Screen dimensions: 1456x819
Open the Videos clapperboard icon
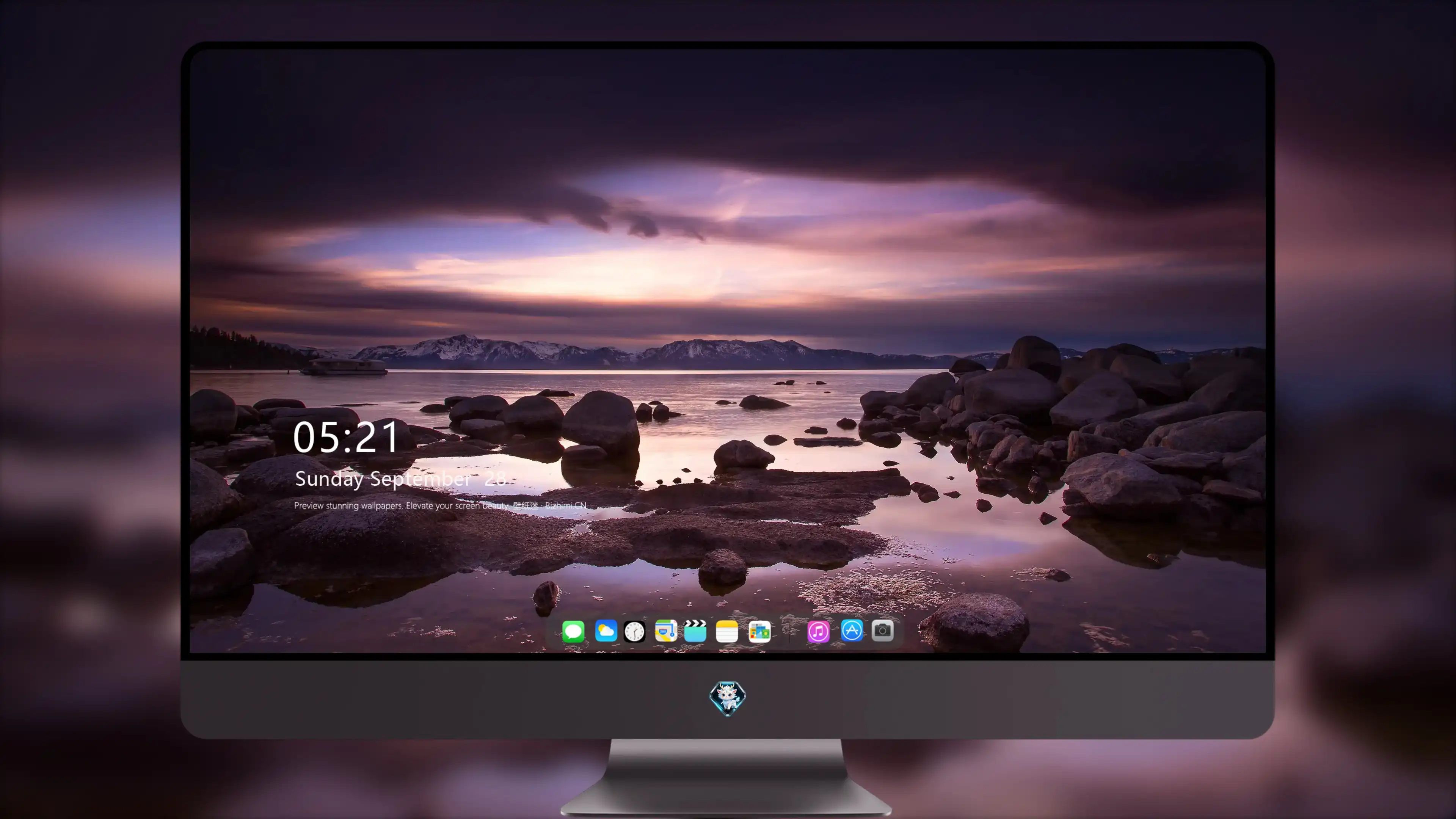tap(695, 631)
